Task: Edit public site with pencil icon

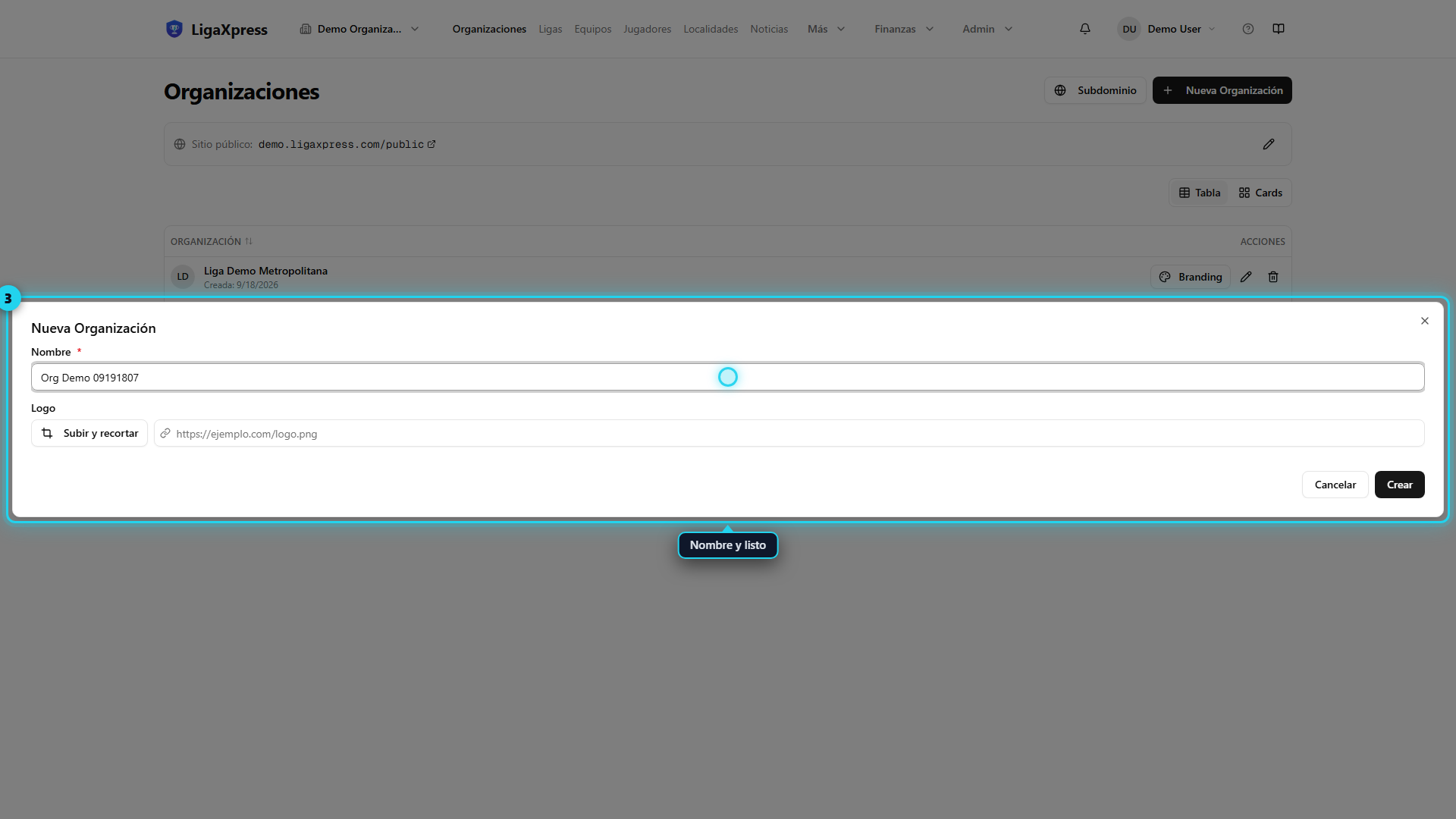Action: pyautogui.click(x=1269, y=144)
